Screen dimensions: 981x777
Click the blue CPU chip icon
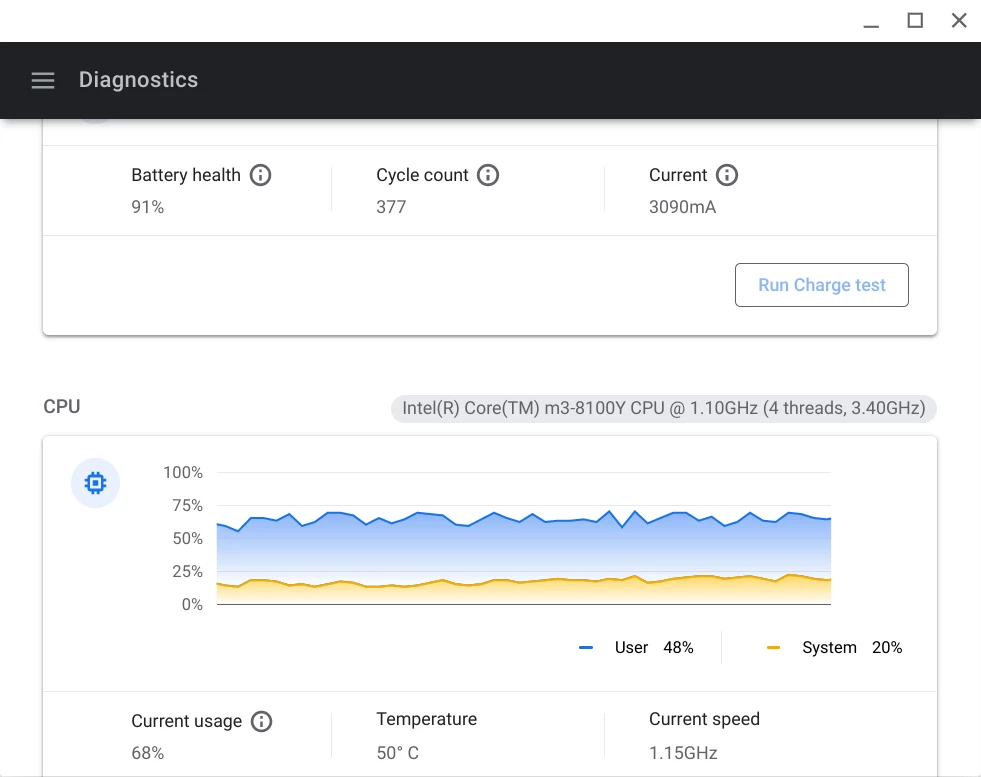tap(95, 483)
